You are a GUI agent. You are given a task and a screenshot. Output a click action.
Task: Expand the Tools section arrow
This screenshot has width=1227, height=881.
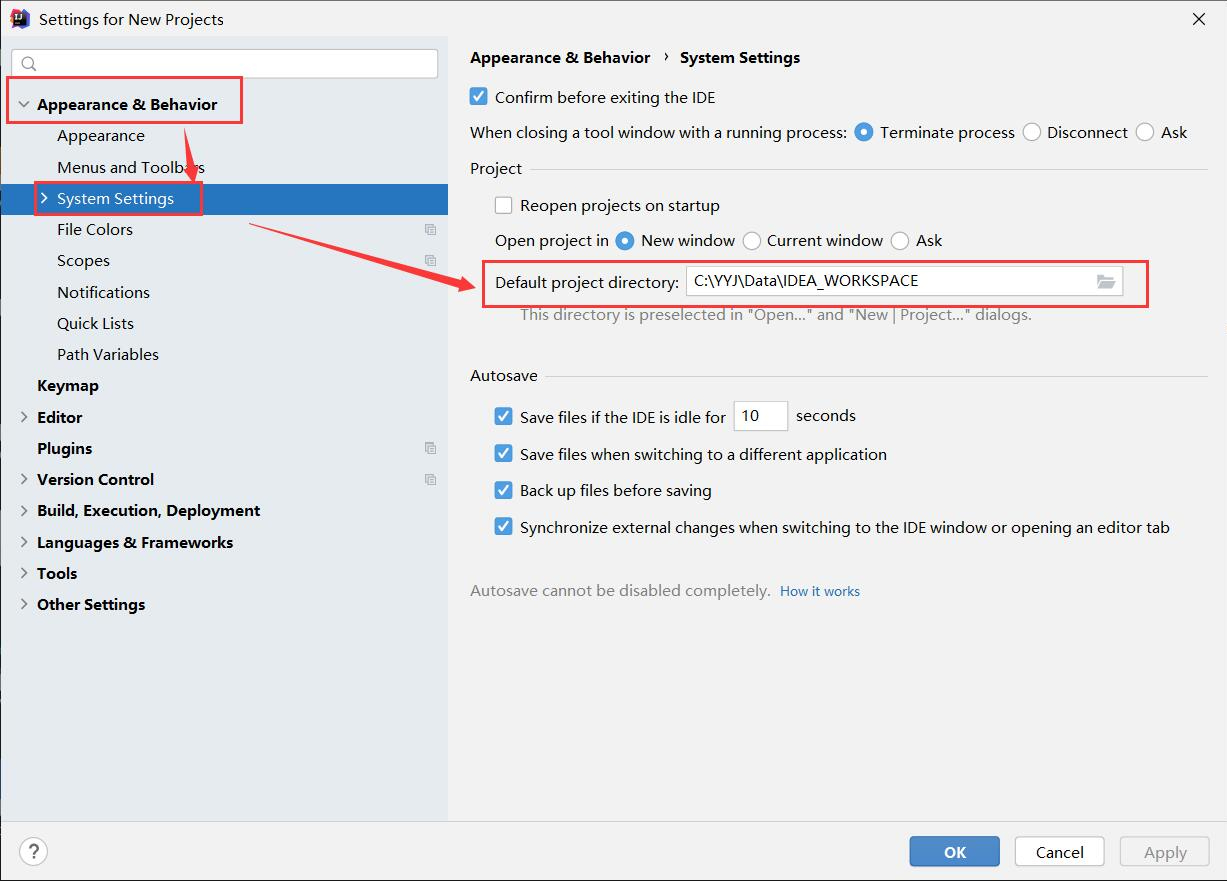pyautogui.click(x=24, y=573)
